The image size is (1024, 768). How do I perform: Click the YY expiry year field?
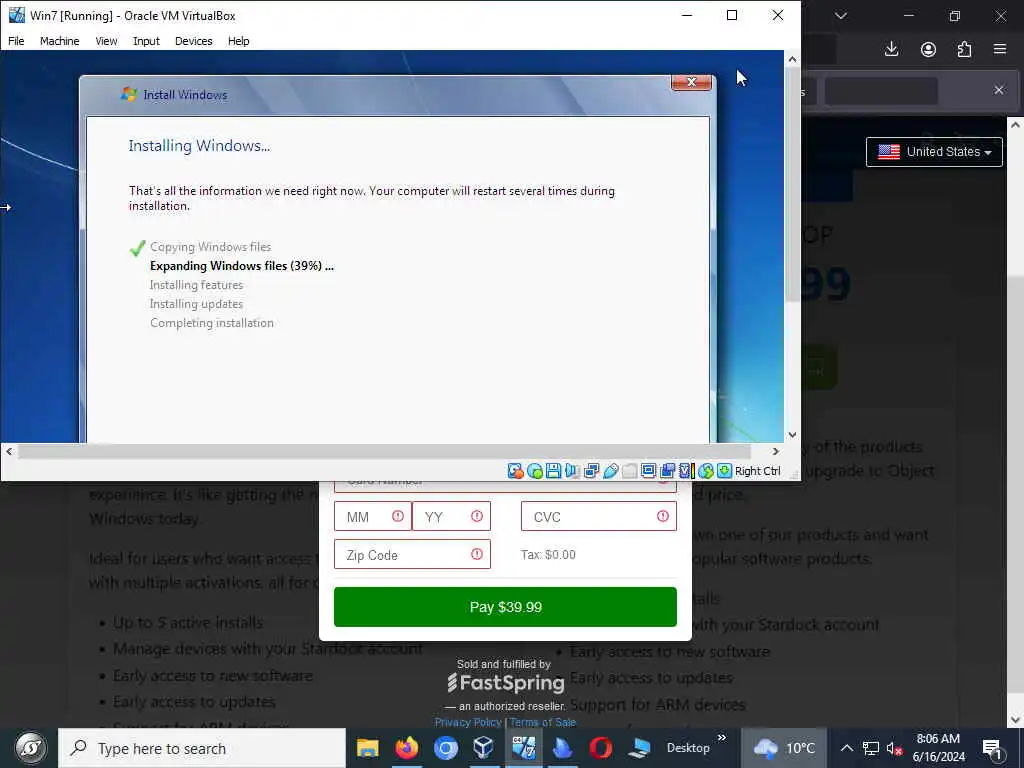[451, 517]
